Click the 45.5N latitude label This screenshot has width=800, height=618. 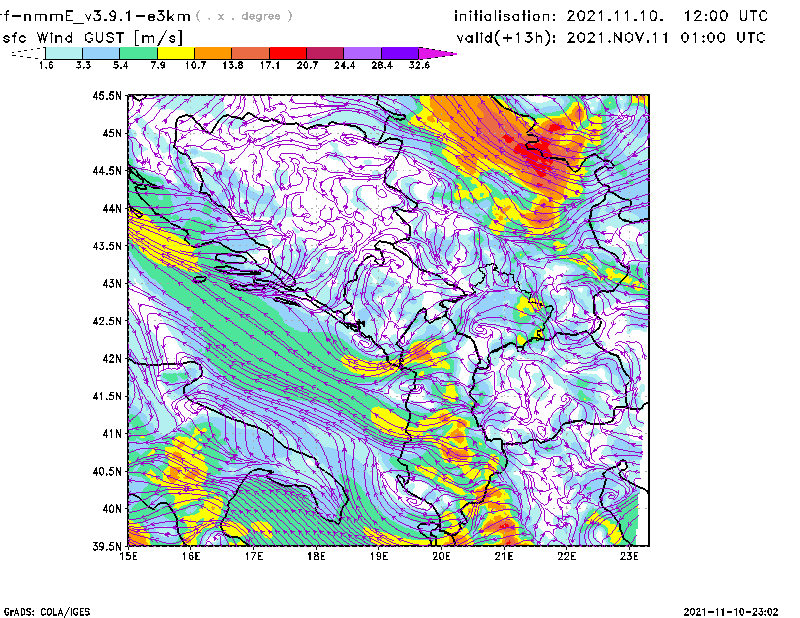pyautogui.click(x=107, y=95)
